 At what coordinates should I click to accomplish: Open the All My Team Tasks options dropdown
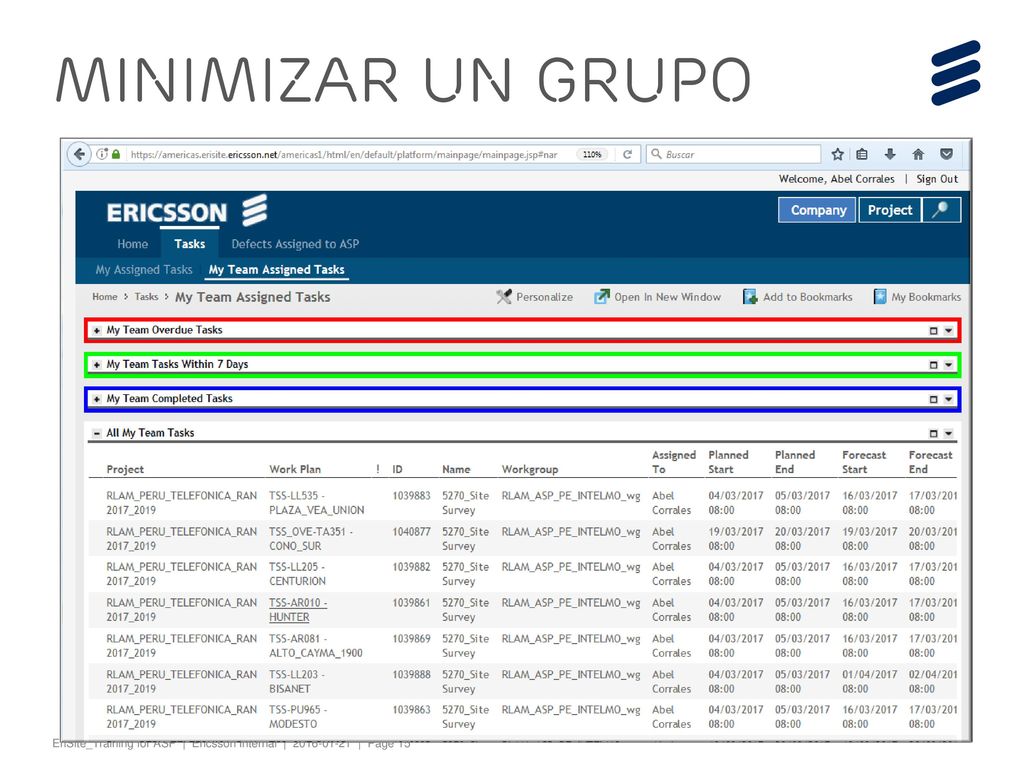coord(948,434)
